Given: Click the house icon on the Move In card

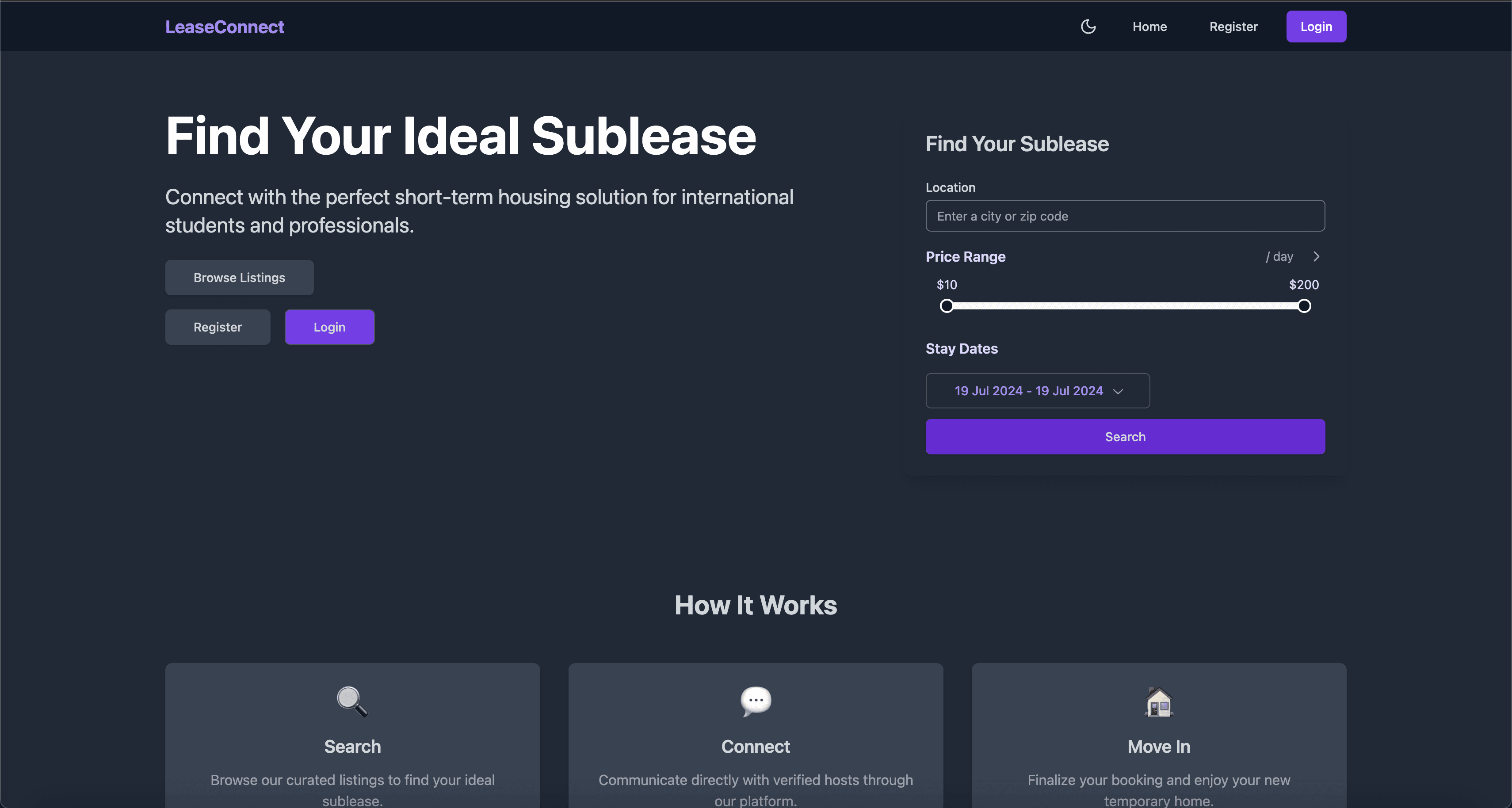Looking at the screenshot, I should coord(1159,701).
